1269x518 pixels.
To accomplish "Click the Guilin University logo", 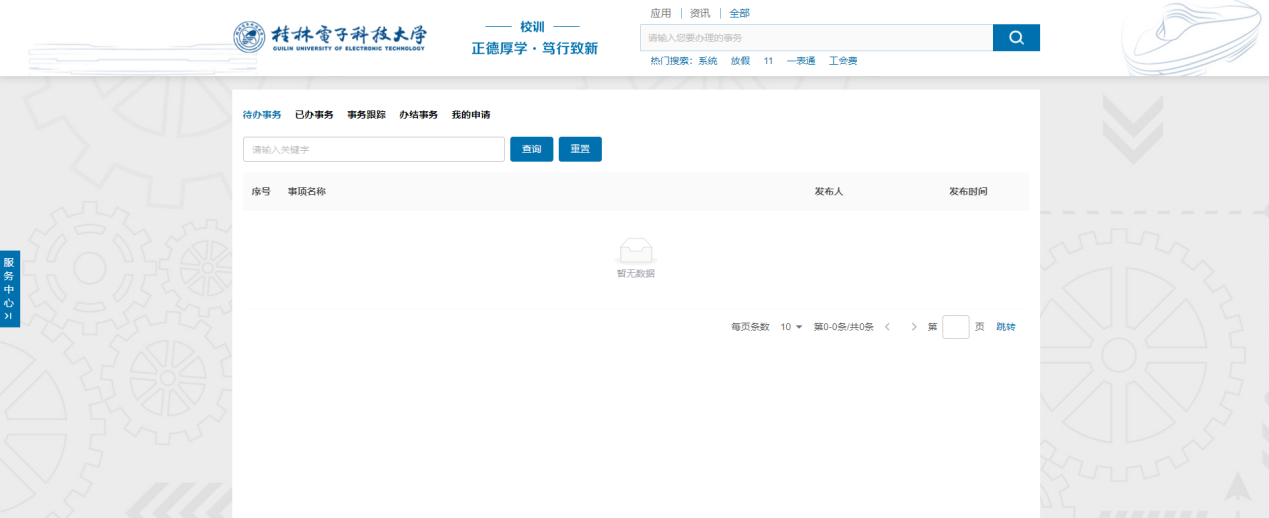I will [329, 37].
